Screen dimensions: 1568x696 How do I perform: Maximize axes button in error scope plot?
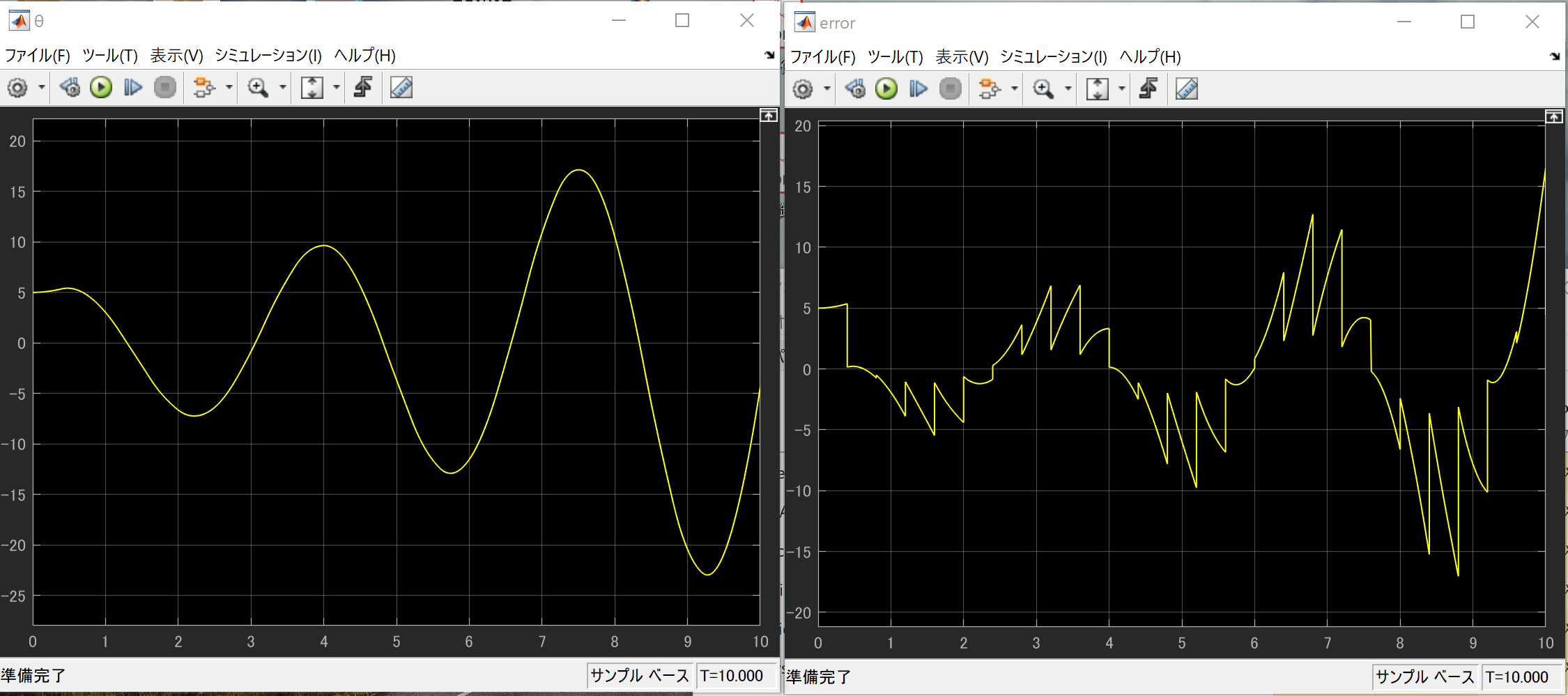click(x=1554, y=117)
